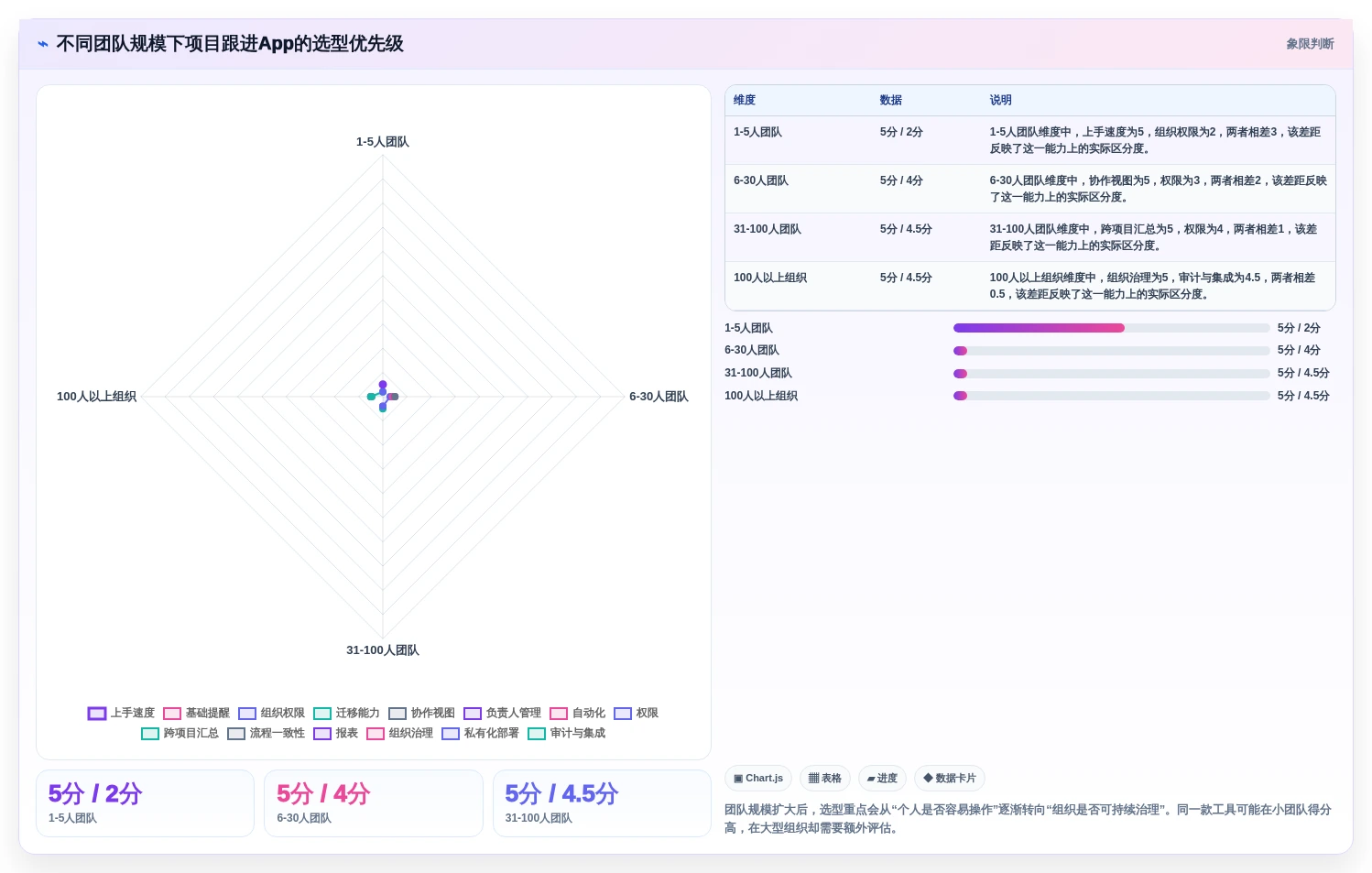Click the 数据卡片 tag chip
The height and width of the screenshot is (873, 1372).
(950, 778)
